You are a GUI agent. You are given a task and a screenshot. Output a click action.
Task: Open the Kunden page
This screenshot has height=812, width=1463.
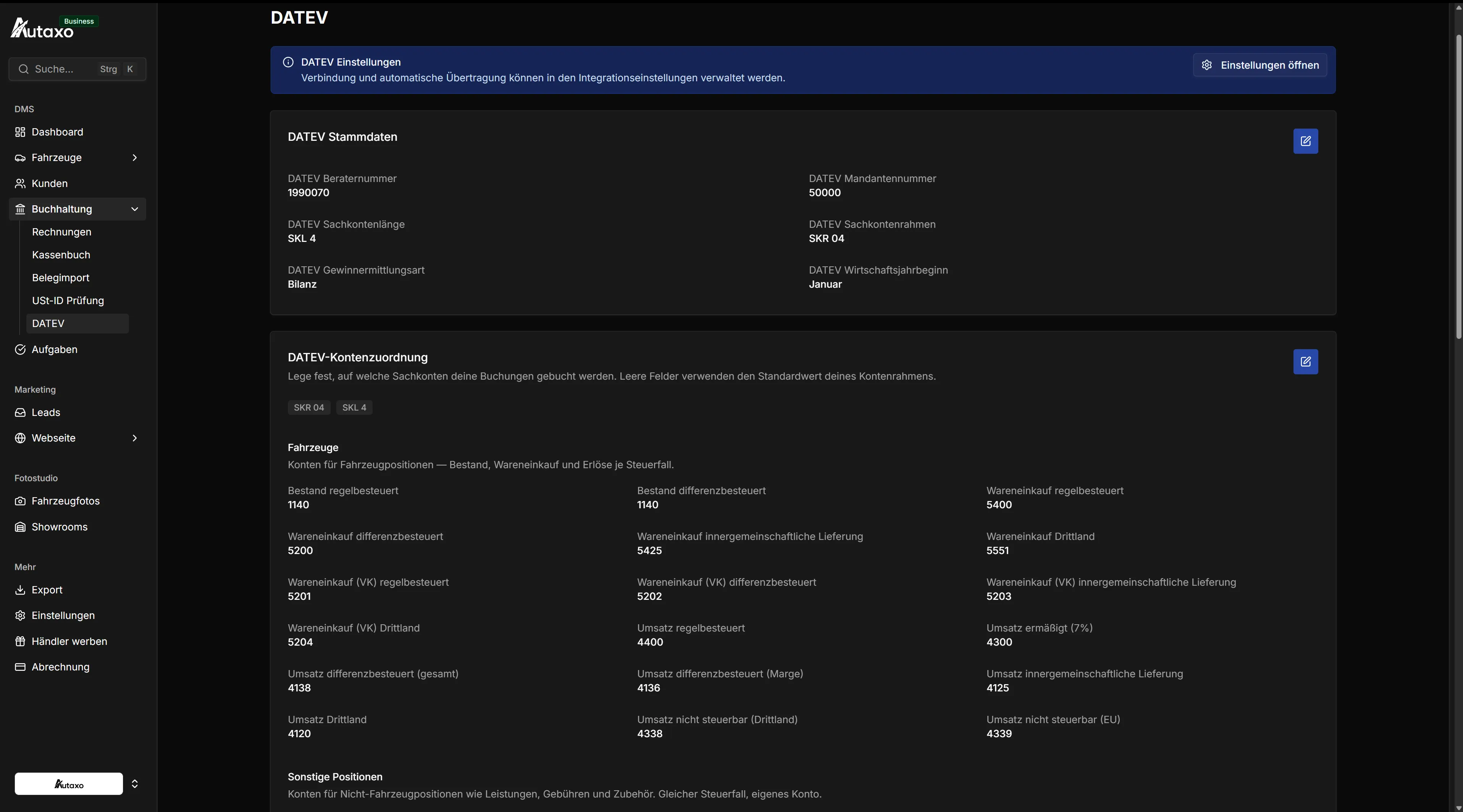pyautogui.click(x=77, y=184)
